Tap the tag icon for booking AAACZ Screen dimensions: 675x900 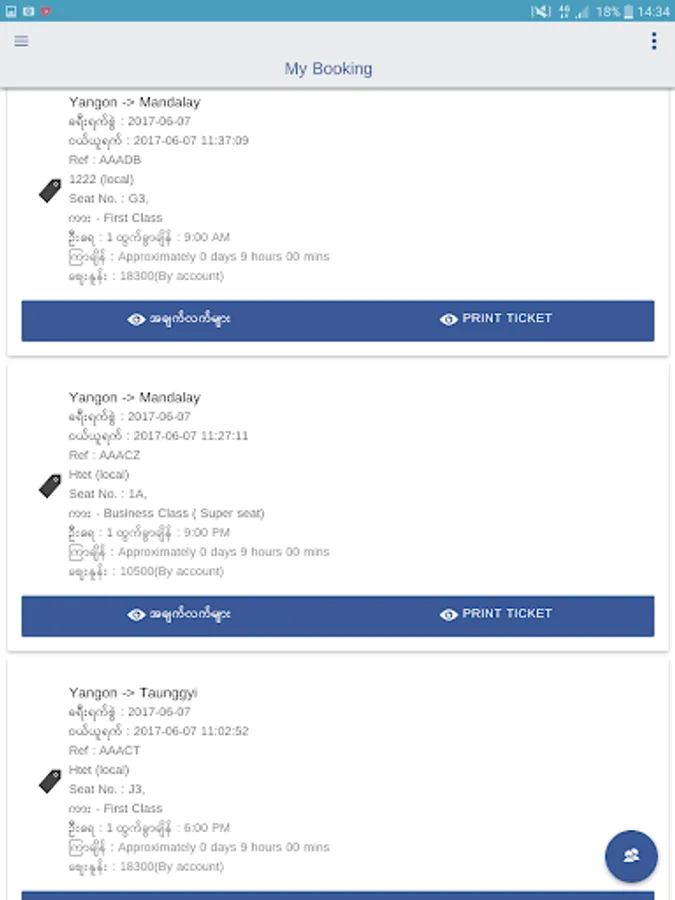click(50, 486)
